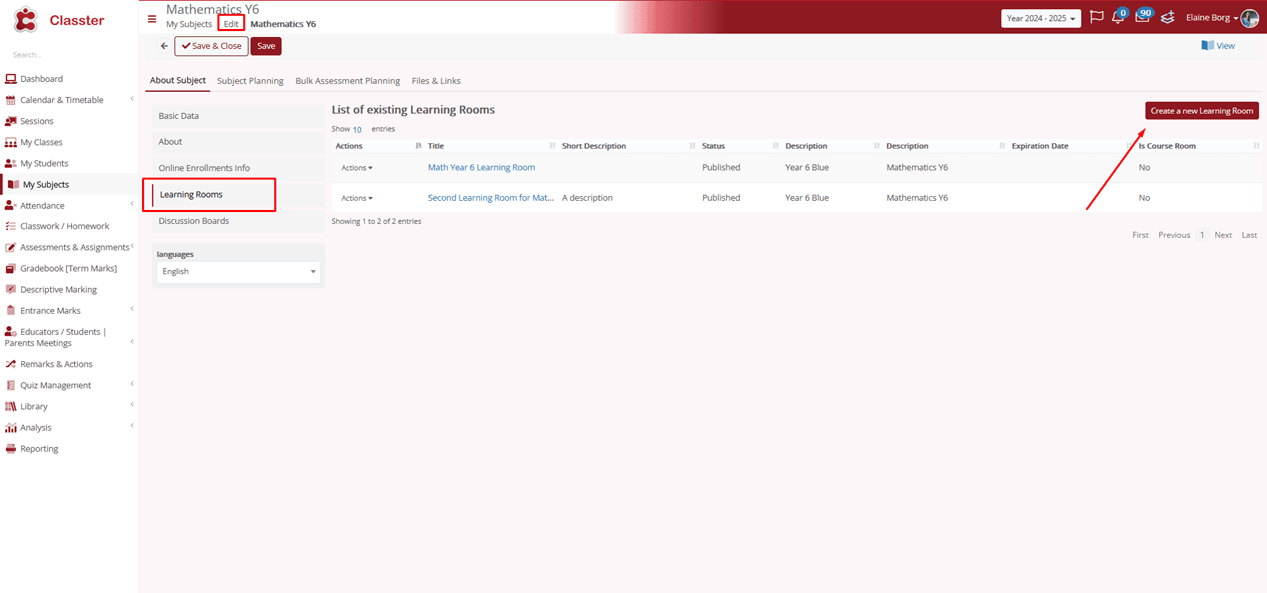Open Math Year 6 Learning Room link

tap(482, 168)
